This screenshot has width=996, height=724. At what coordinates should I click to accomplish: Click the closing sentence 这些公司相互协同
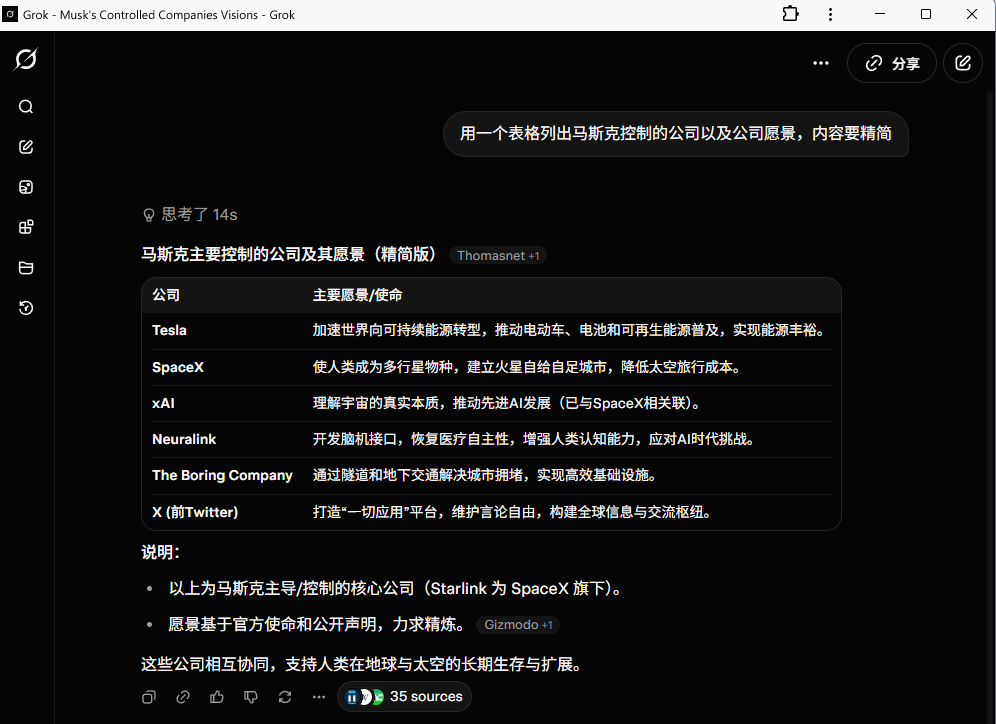click(x=362, y=665)
